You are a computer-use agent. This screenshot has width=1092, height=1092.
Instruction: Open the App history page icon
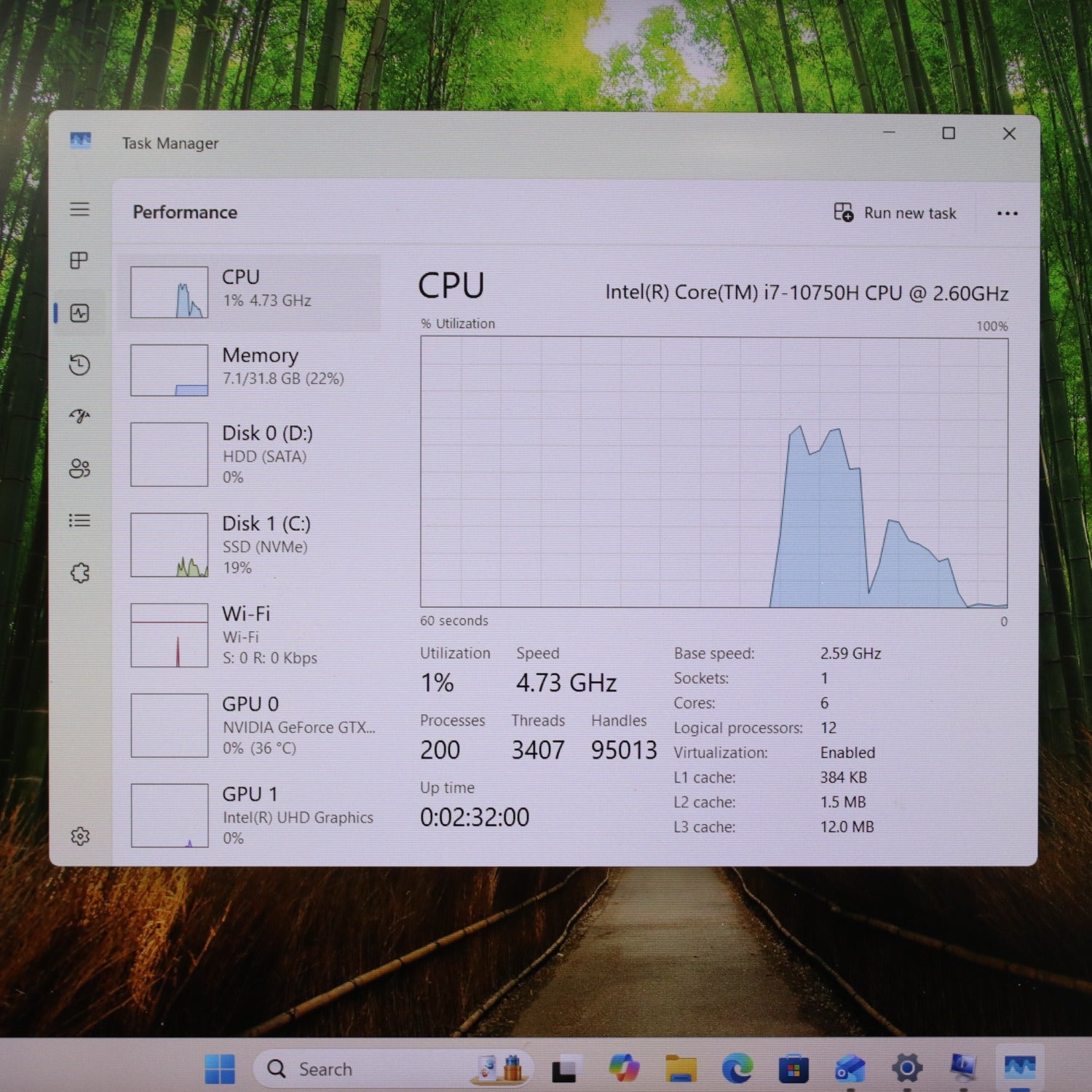click(79, 365)
